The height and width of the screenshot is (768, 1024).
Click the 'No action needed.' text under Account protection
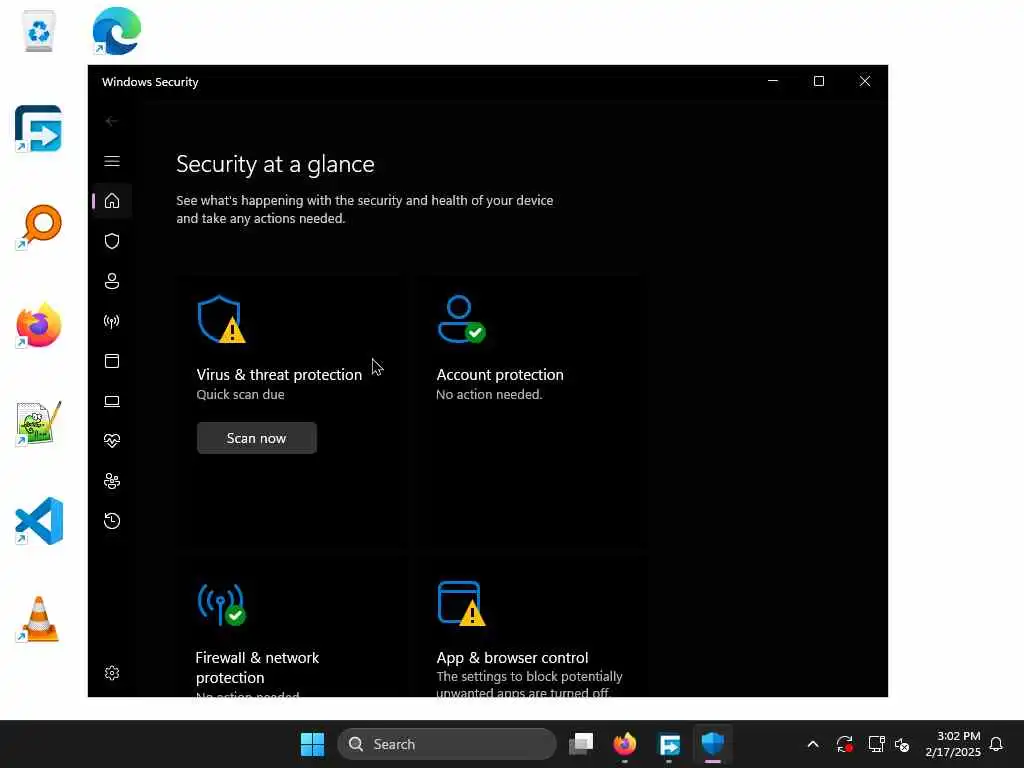489,394
